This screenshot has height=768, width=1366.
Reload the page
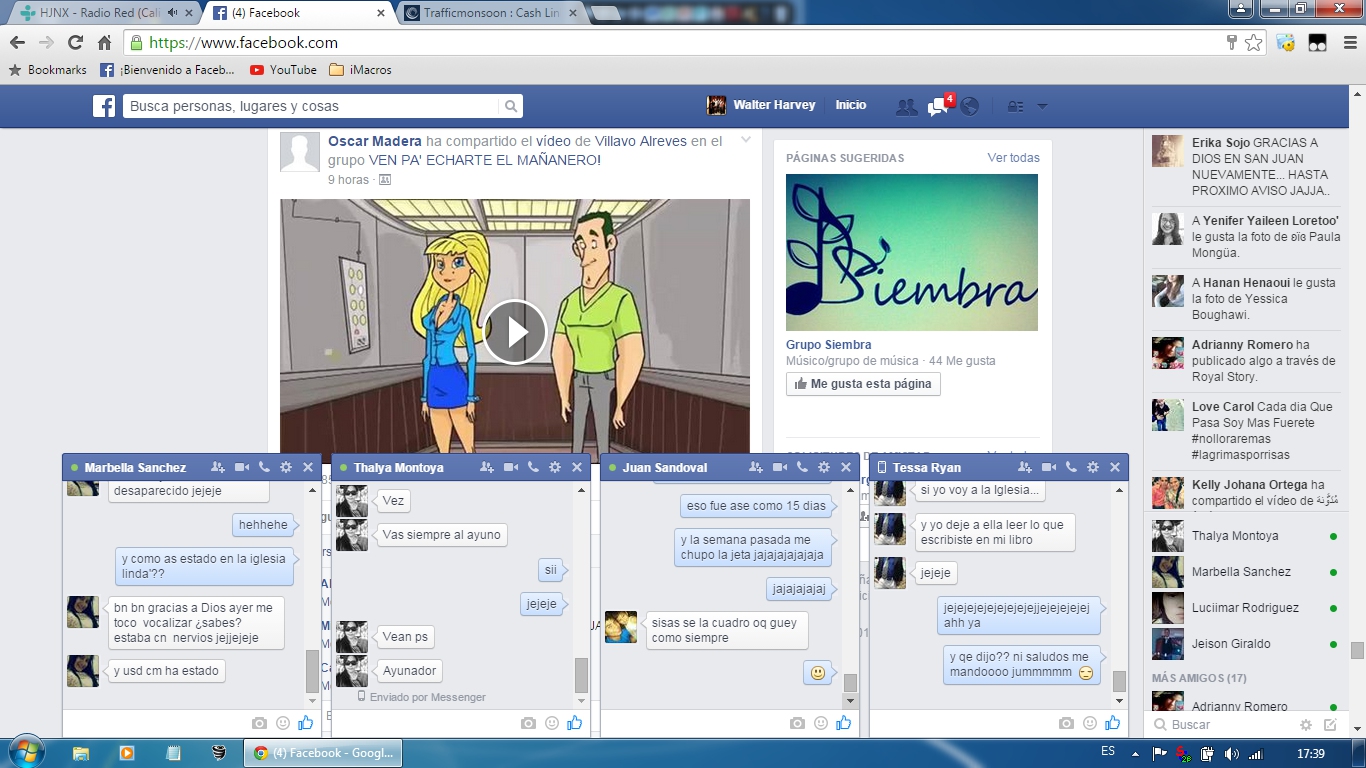click(75, 43)
